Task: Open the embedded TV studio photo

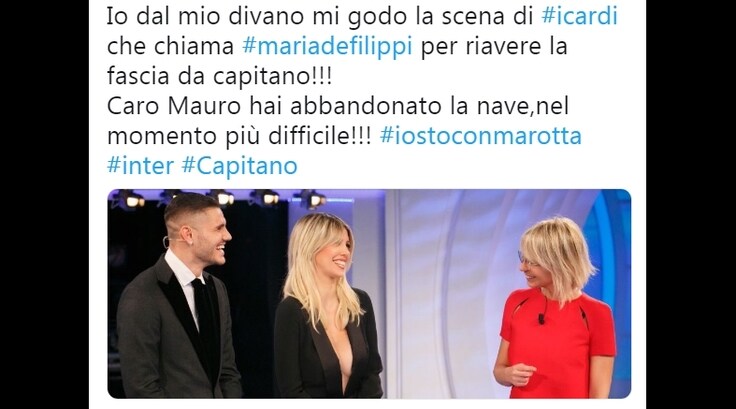Action: coord(369,294)
